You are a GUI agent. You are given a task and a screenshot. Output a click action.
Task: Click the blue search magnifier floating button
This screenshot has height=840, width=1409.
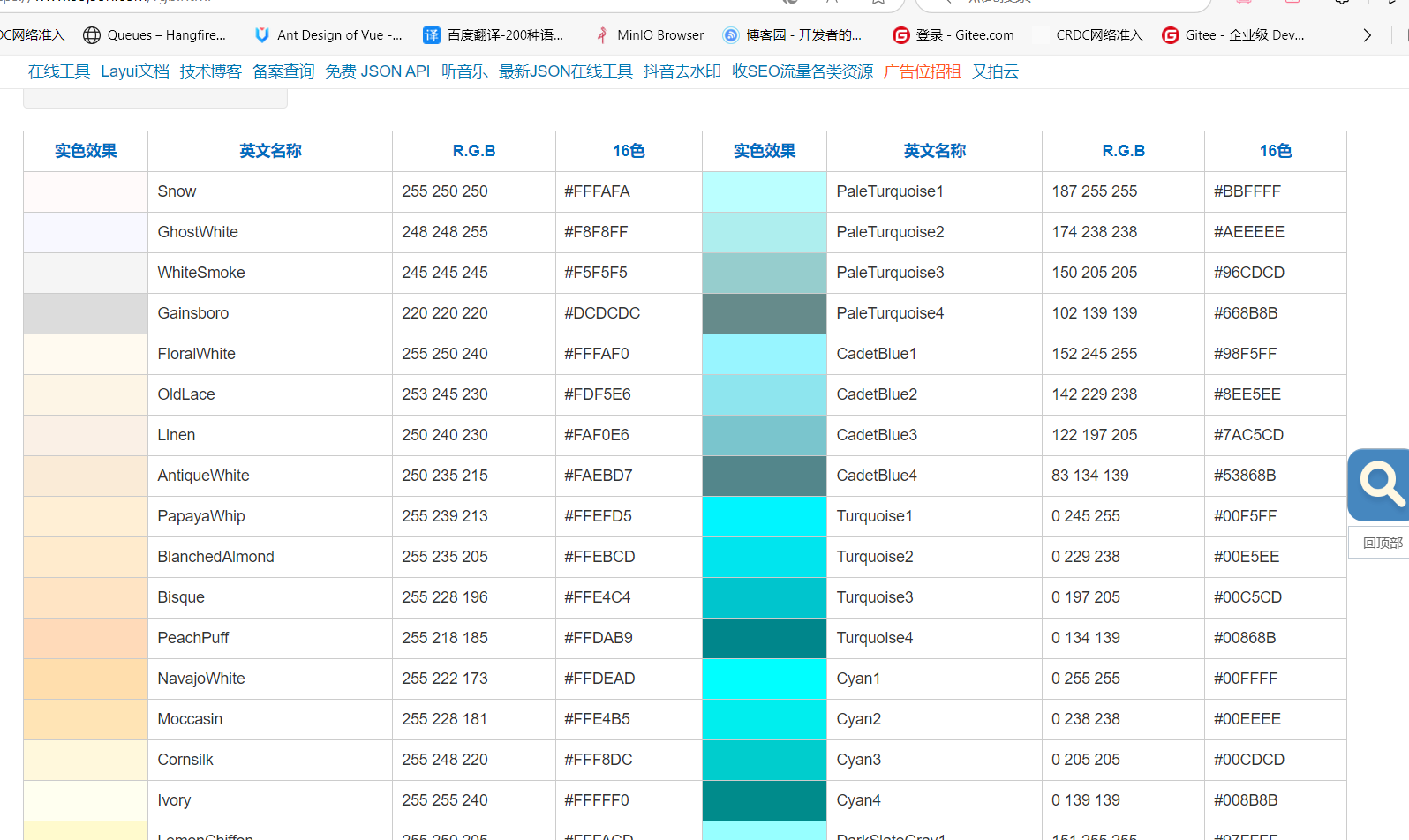(1379, 484)
